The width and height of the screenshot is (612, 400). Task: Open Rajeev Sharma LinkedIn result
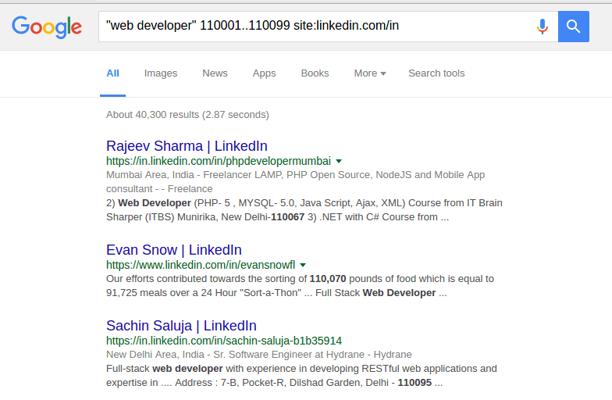(x=187, y=146)
